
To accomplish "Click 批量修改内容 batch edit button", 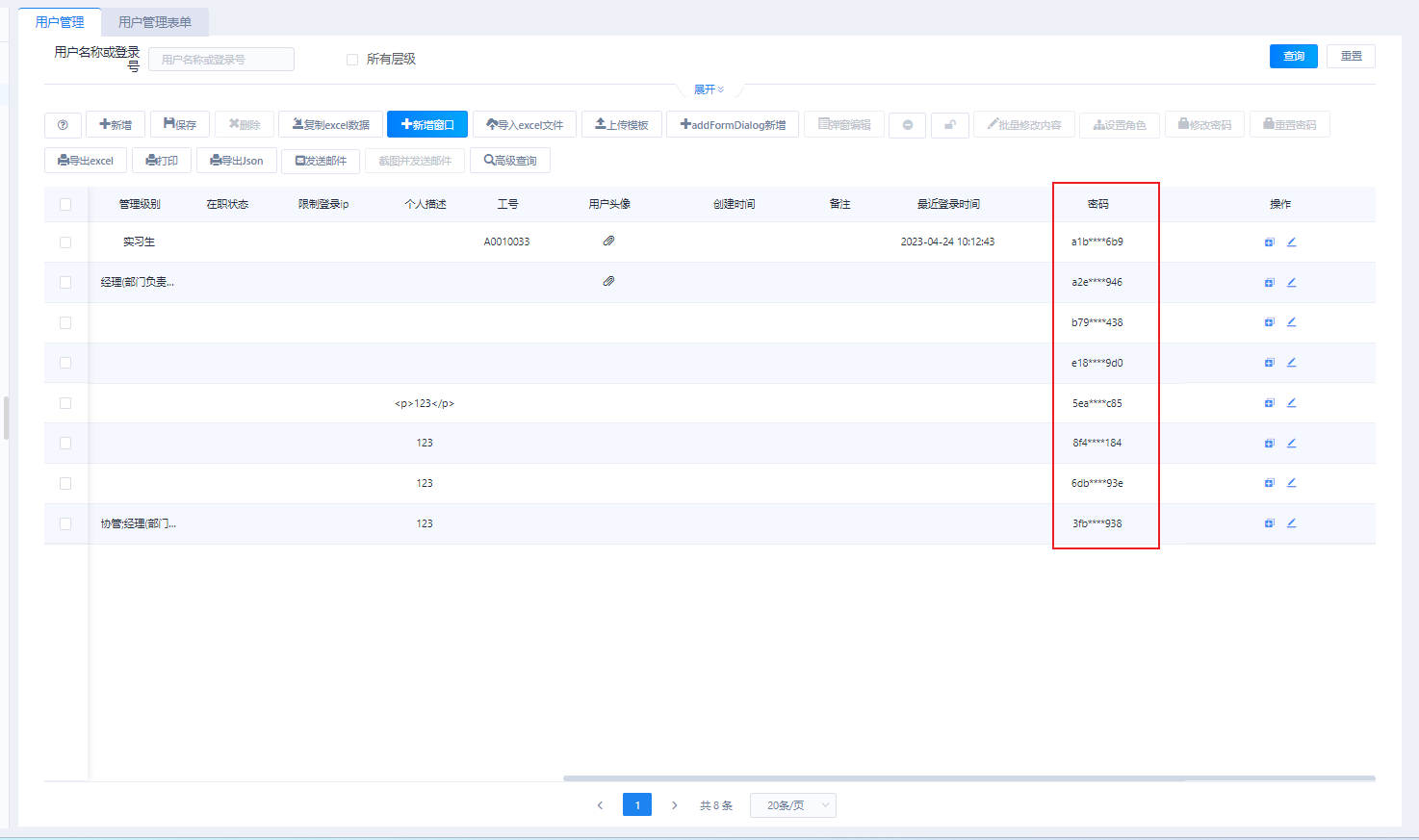I will click(1024, 125).
